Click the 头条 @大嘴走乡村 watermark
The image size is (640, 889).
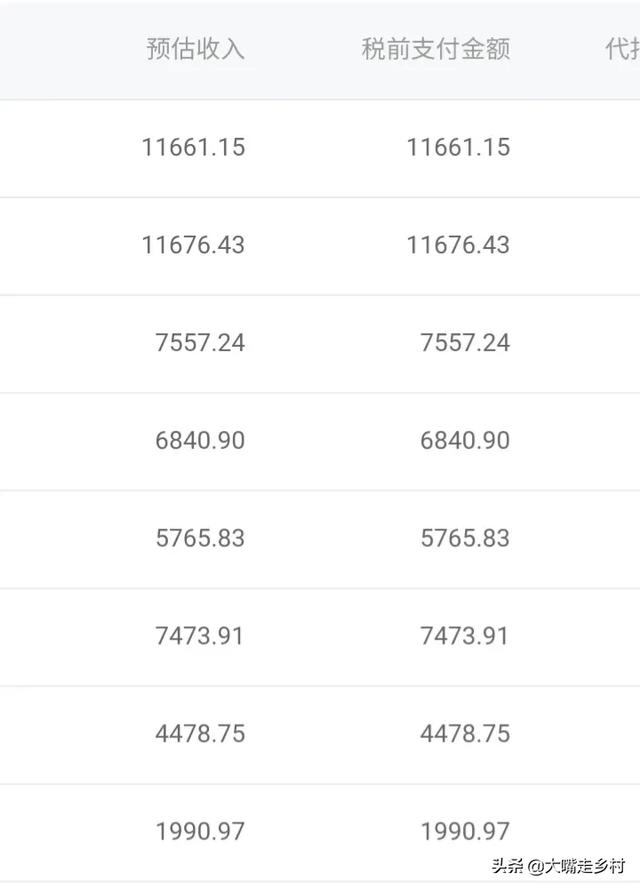pos(558,866)
